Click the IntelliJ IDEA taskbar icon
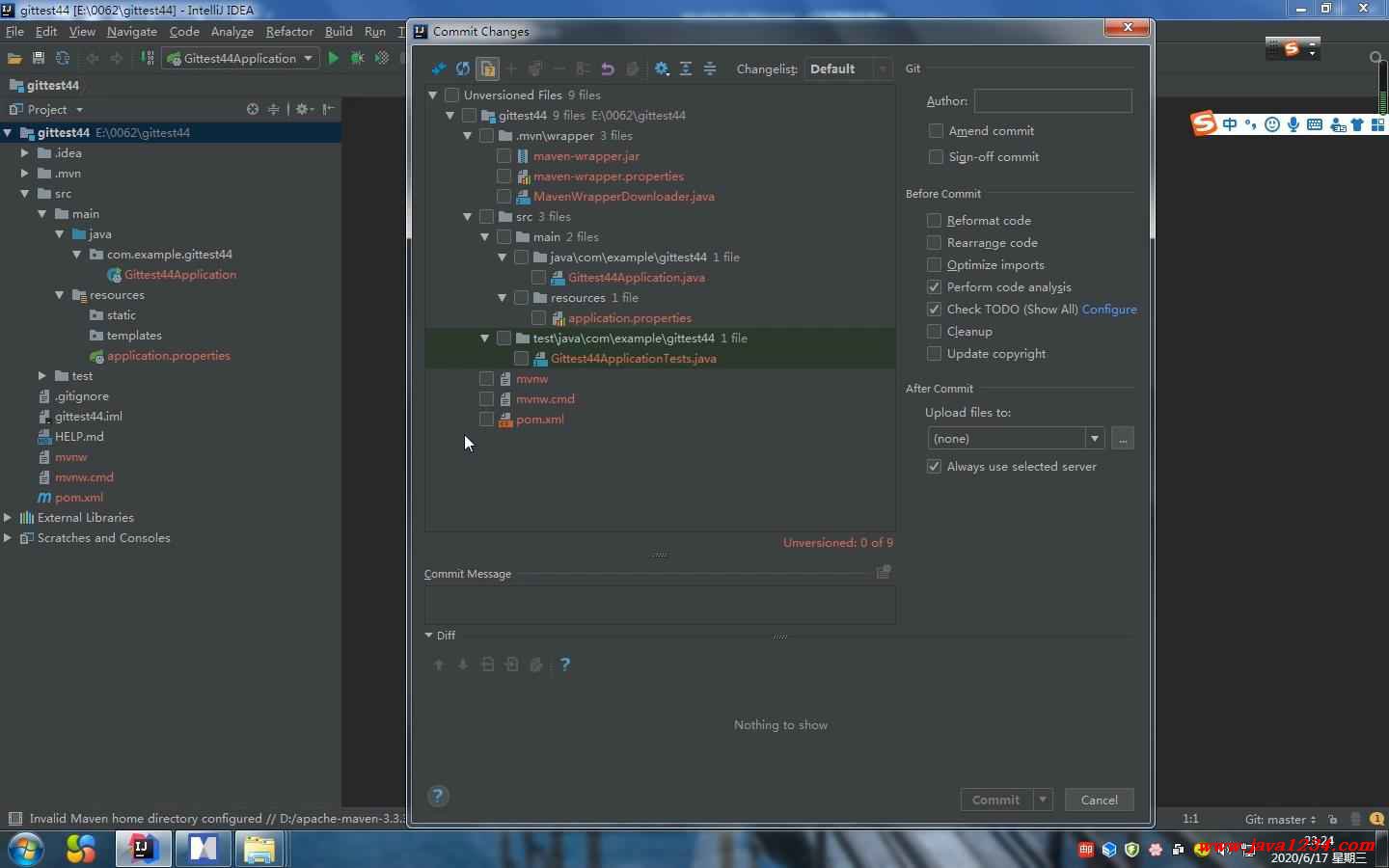Screen dimensions: 1389x868 click(144, 849)
